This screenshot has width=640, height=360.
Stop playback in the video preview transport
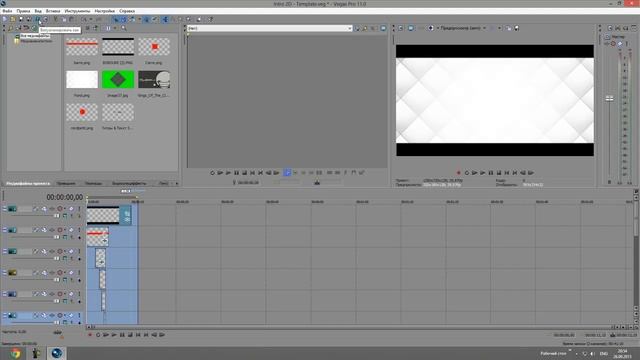(x=499, y=173)
